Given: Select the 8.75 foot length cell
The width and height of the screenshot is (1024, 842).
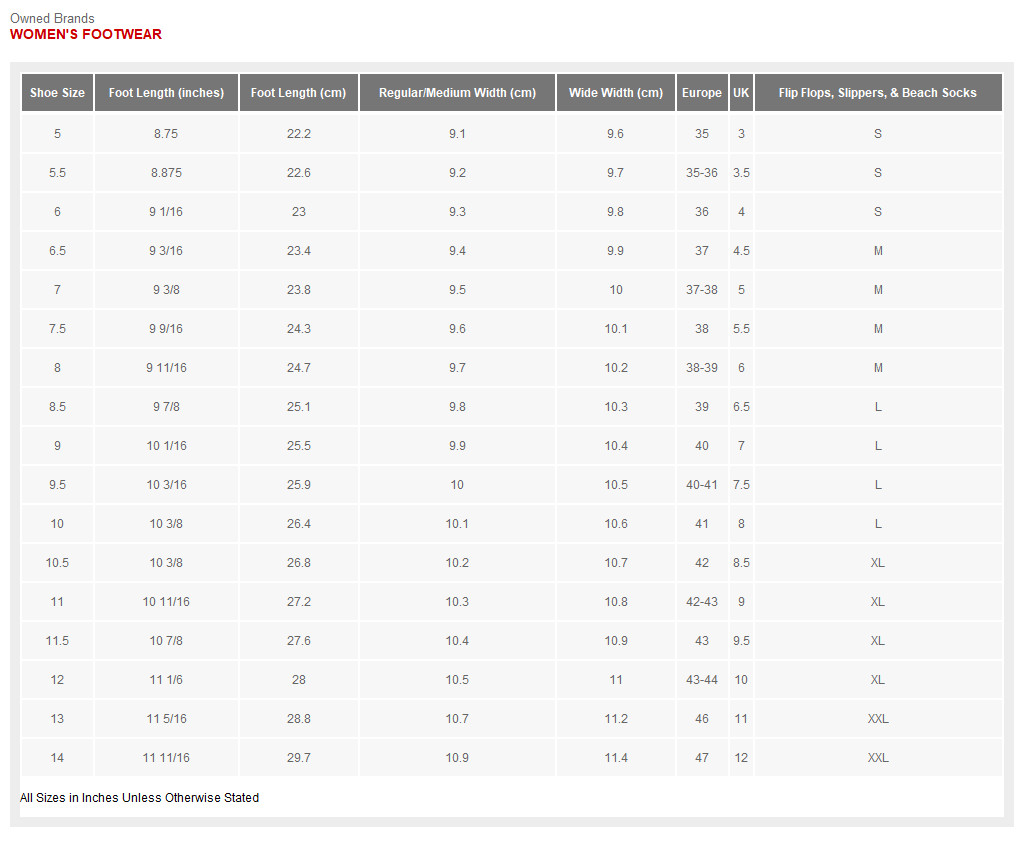Looking at the screenshot, I should 167,133.
